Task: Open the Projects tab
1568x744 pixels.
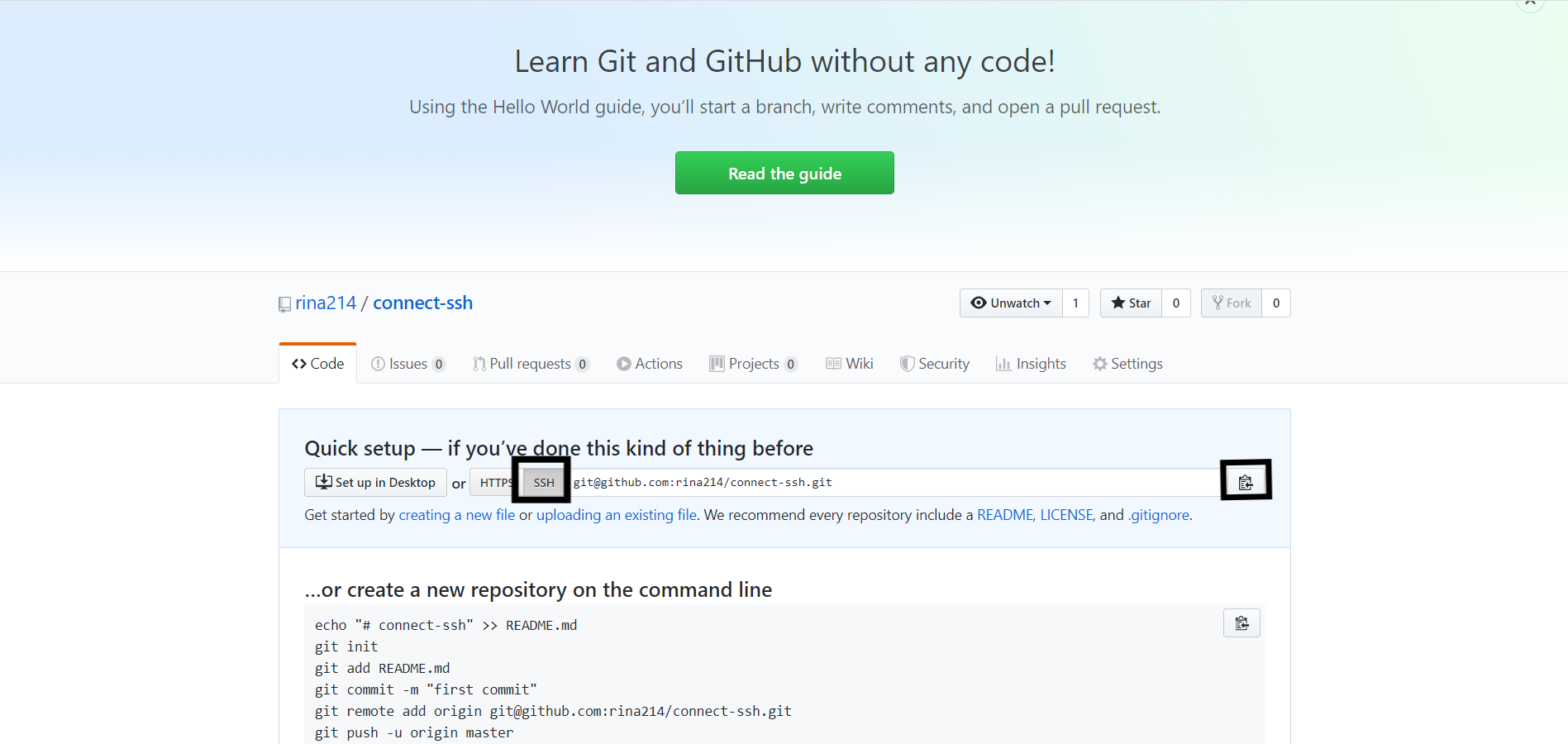Action: pyautogui.click(x=753, y=364)
